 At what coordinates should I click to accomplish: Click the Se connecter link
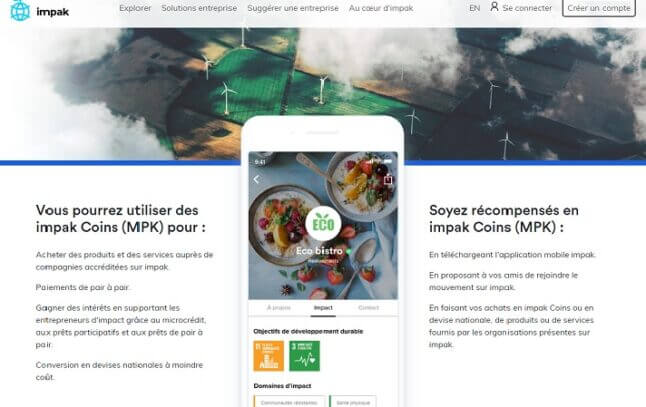[x=527, y=8]
